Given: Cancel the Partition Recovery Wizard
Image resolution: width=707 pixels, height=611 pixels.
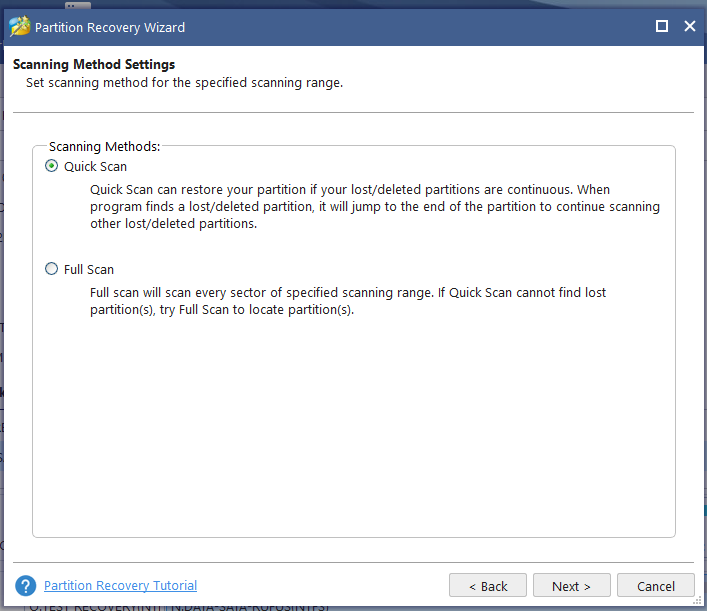Looking at the screenshot, I should 656,585.
